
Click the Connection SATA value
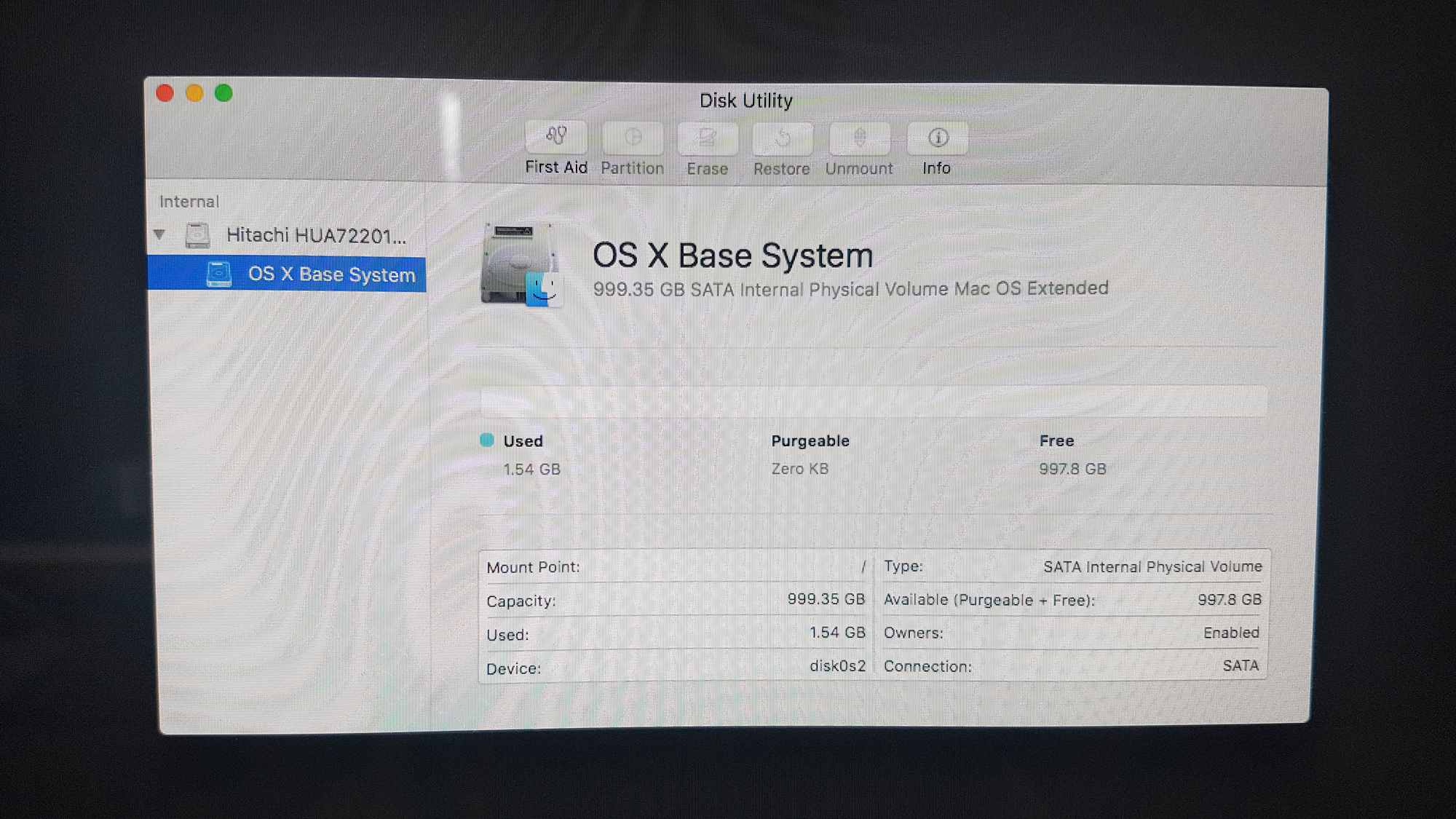(x=1241, y=665)
